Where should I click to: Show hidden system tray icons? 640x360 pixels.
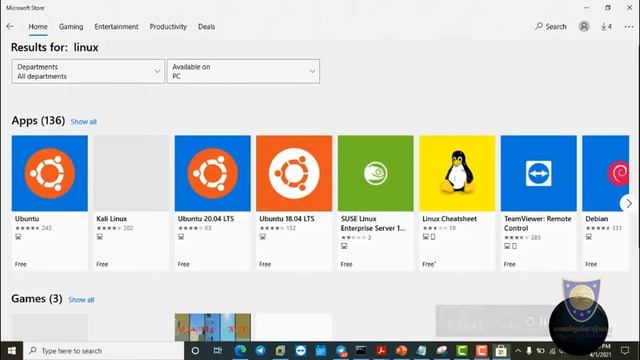click(x=518, y=351)
